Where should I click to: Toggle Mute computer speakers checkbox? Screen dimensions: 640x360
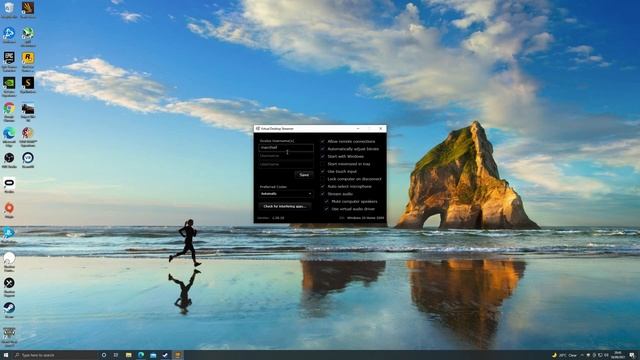(x=327, y=201)
